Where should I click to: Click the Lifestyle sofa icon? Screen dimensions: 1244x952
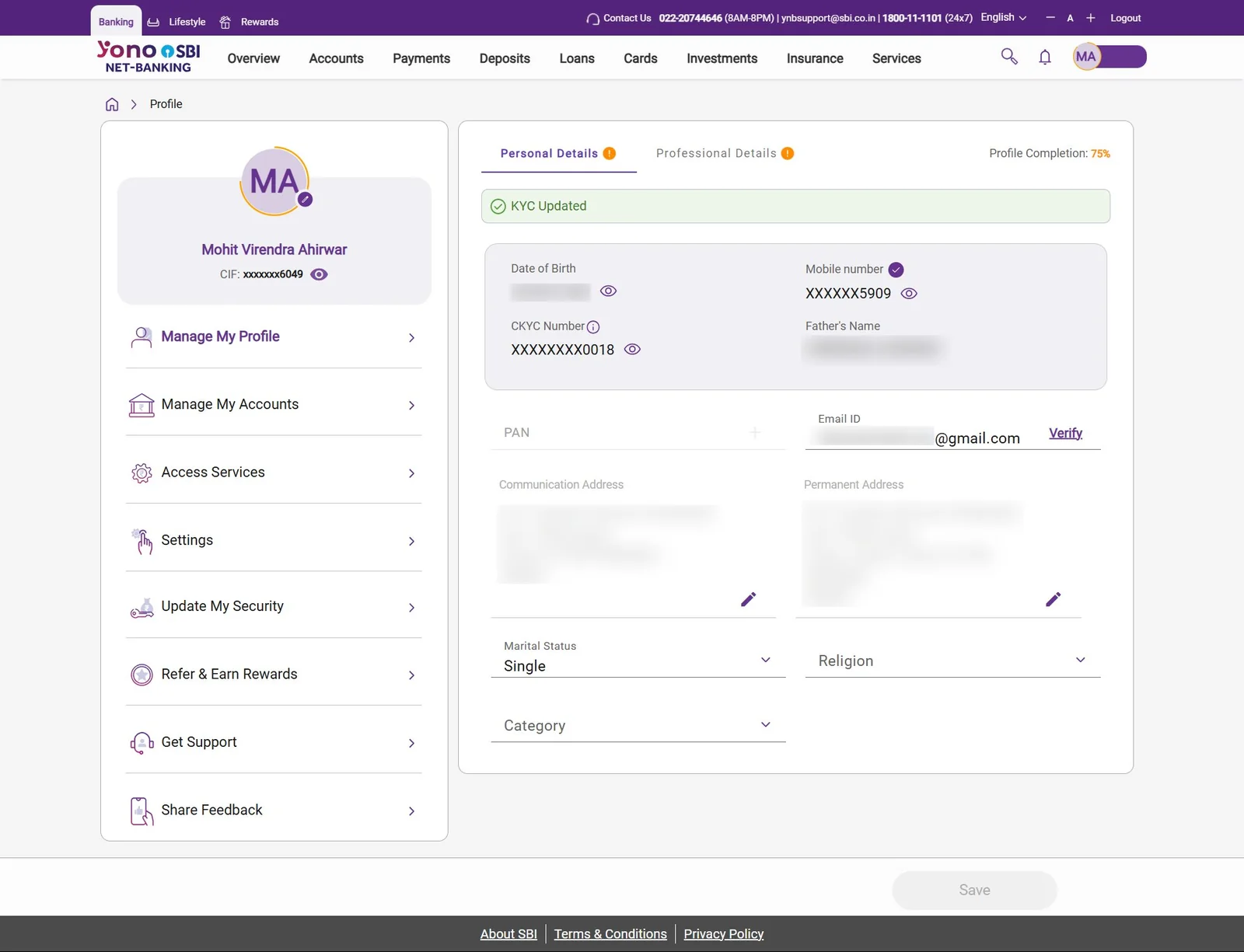pos(153,22)
